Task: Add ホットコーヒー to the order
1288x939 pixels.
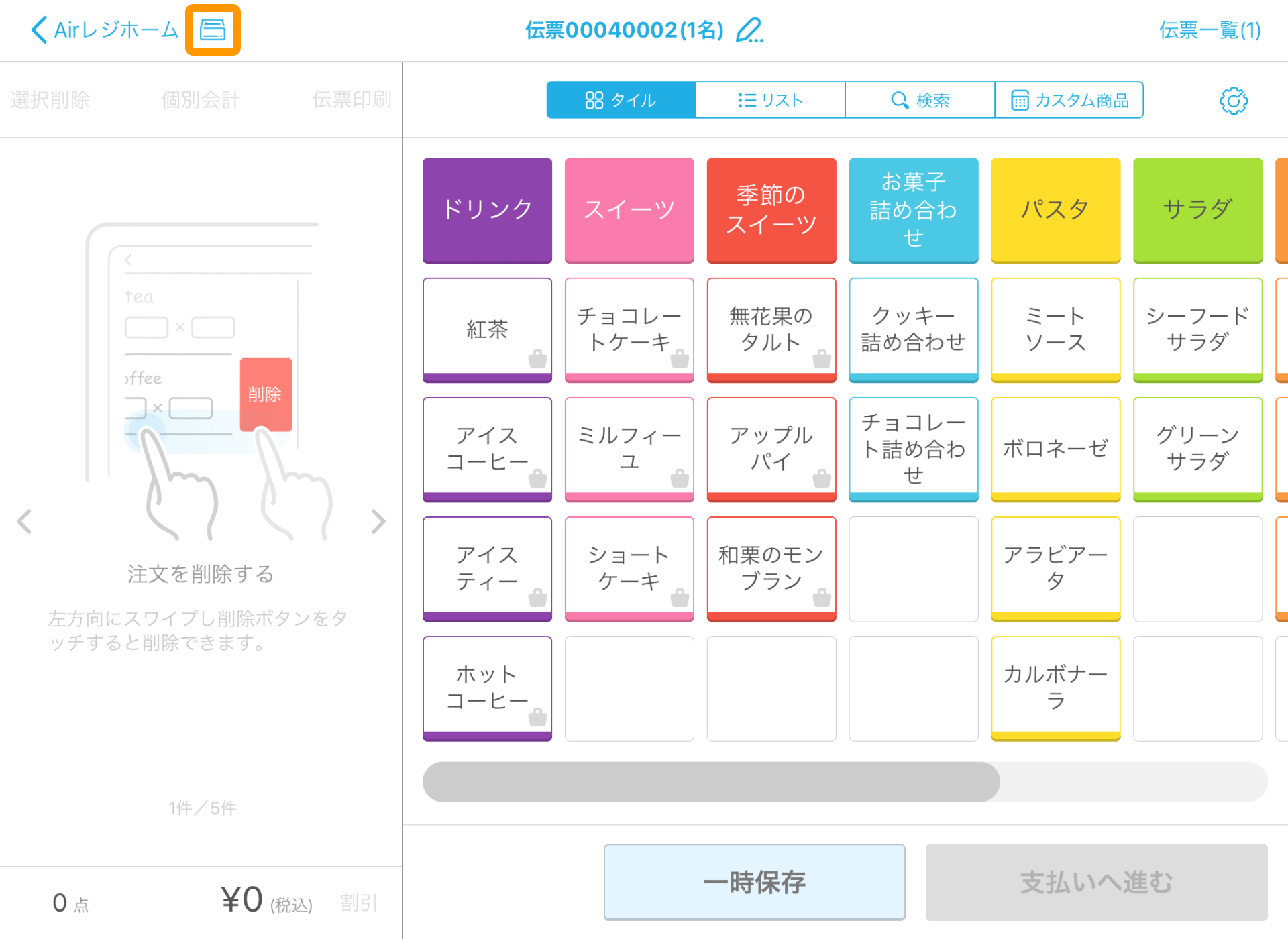Action: pyautogui.click(x=487, y=688)
